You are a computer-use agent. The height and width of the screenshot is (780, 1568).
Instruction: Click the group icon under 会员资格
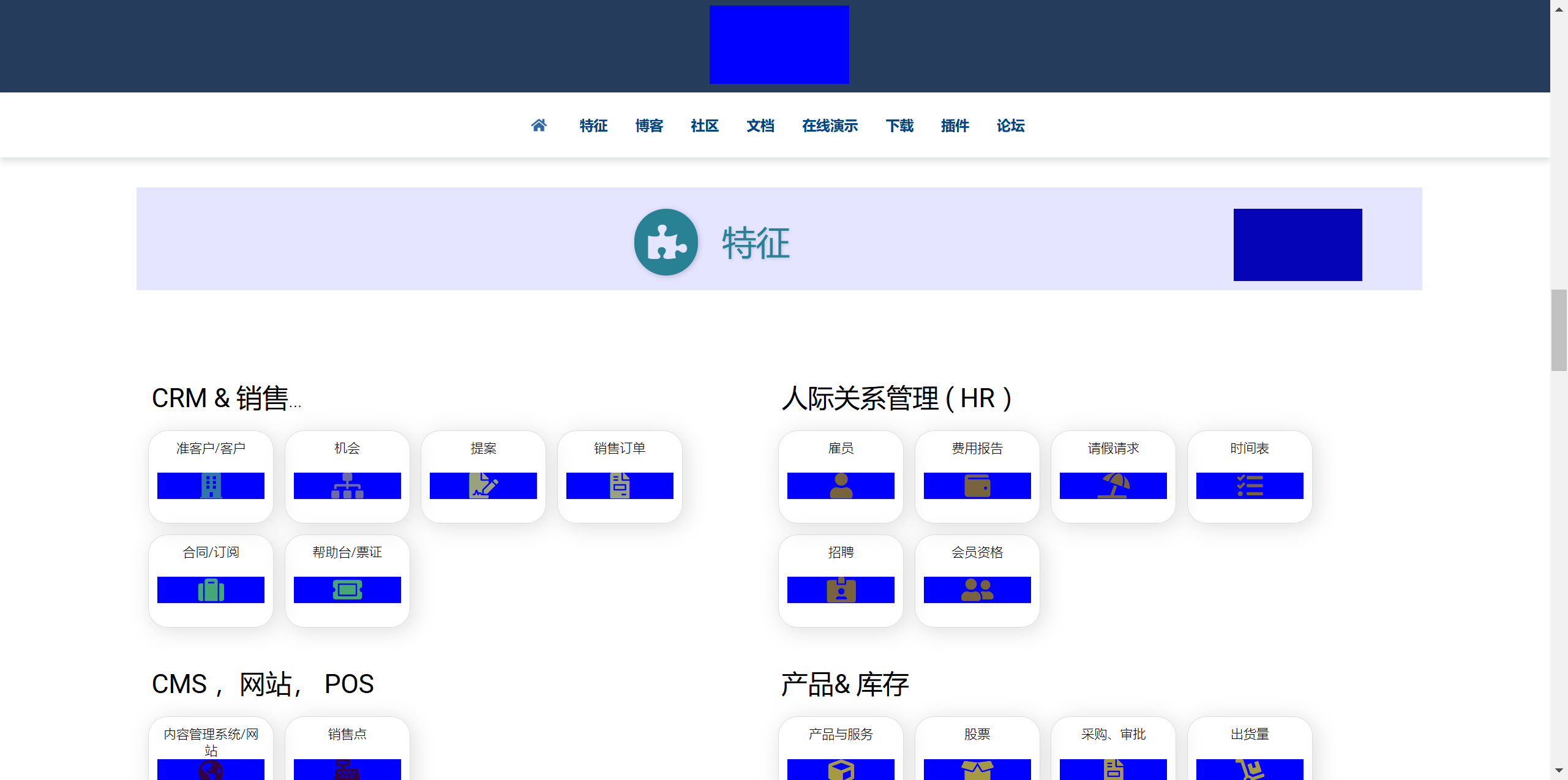[977, 590]
